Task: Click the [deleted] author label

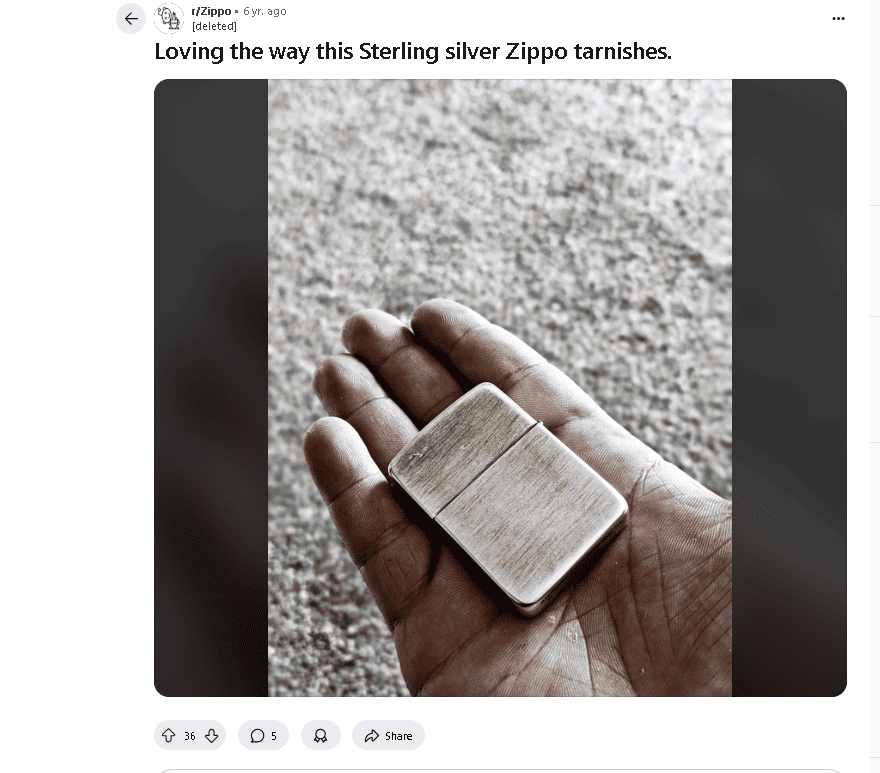Action: [x=214, y=26]
